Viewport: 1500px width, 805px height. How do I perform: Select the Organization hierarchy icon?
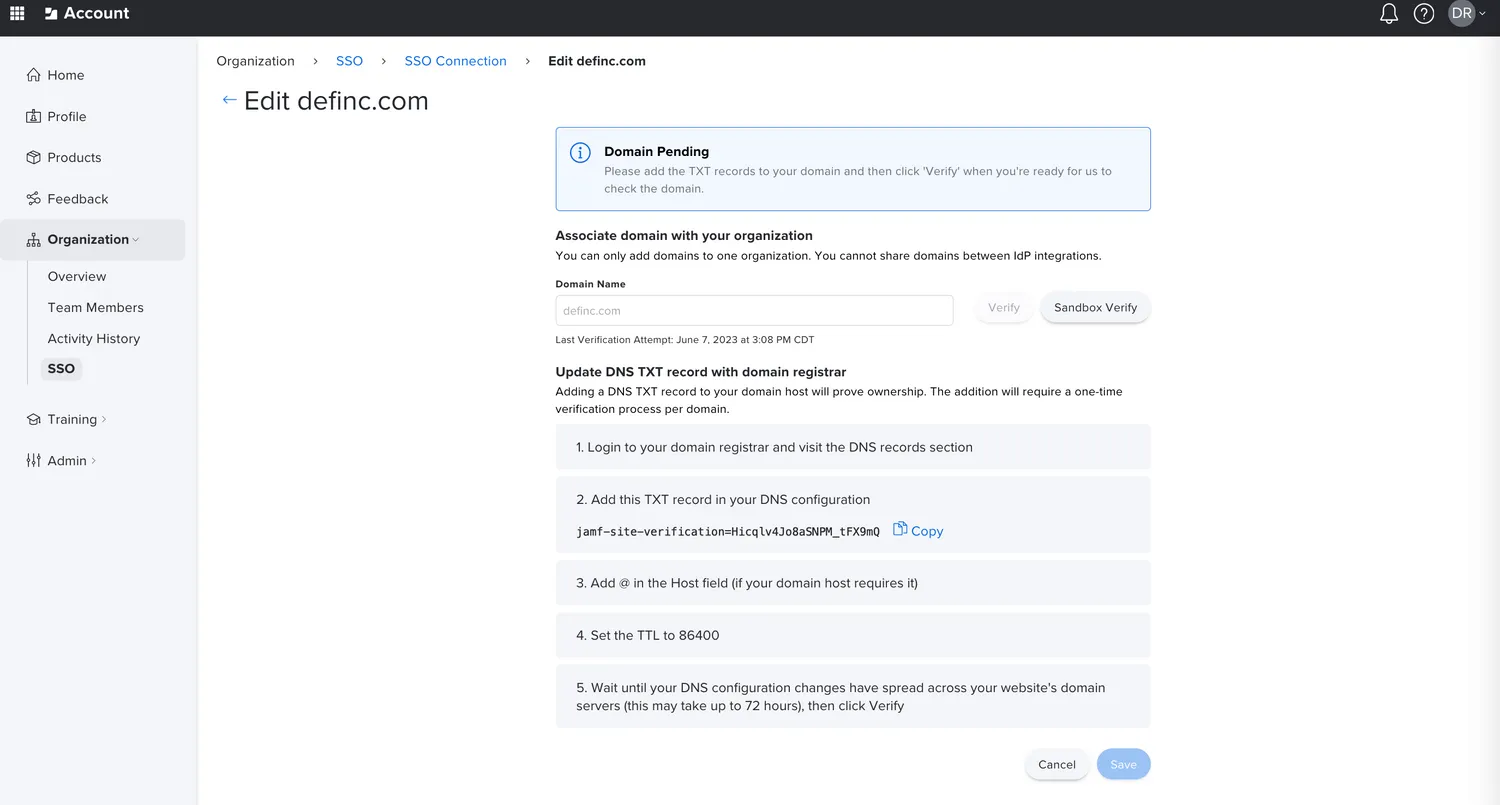[32, 239]
